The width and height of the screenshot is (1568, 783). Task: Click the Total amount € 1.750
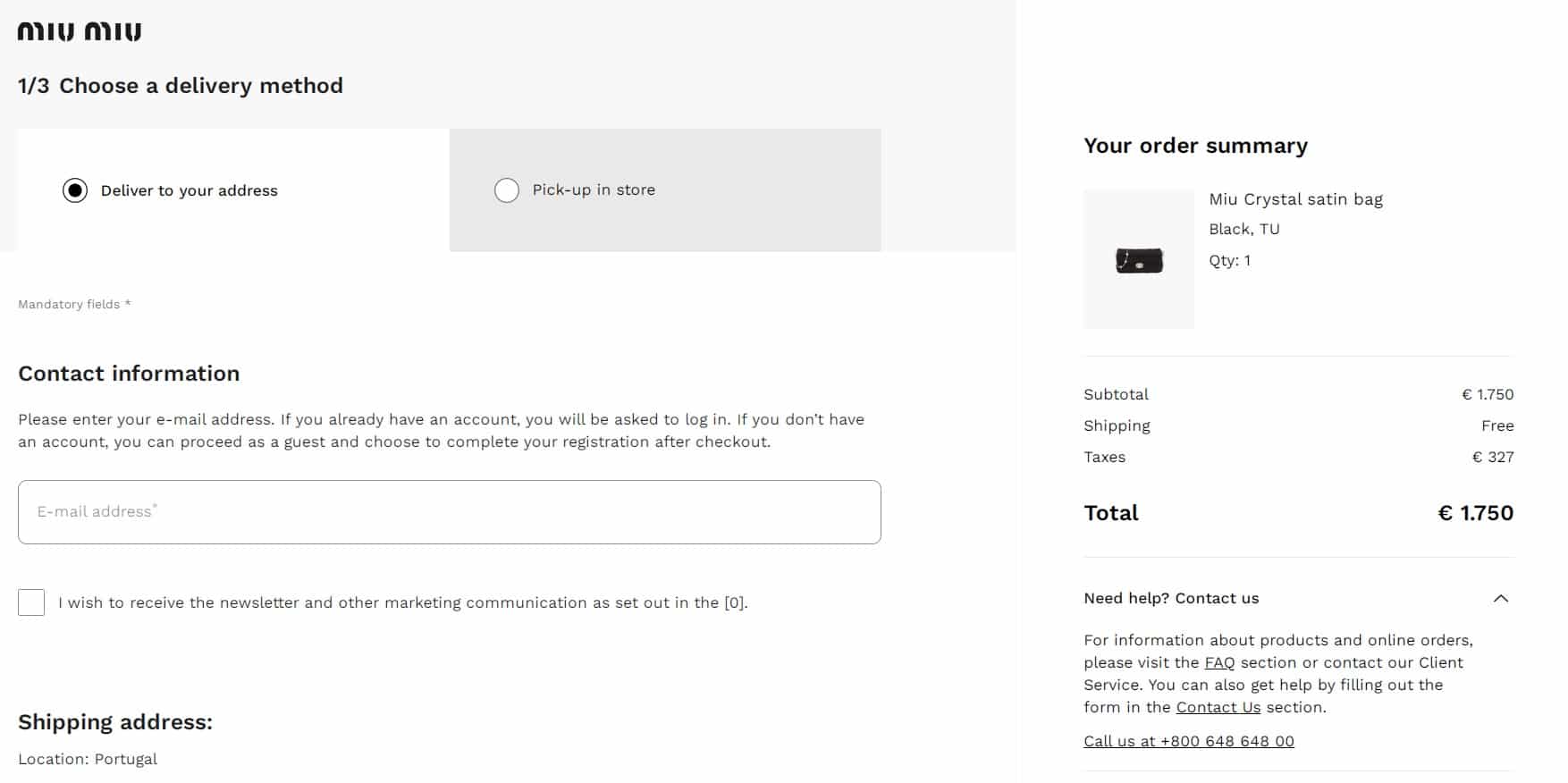[x=1475, y=513]
